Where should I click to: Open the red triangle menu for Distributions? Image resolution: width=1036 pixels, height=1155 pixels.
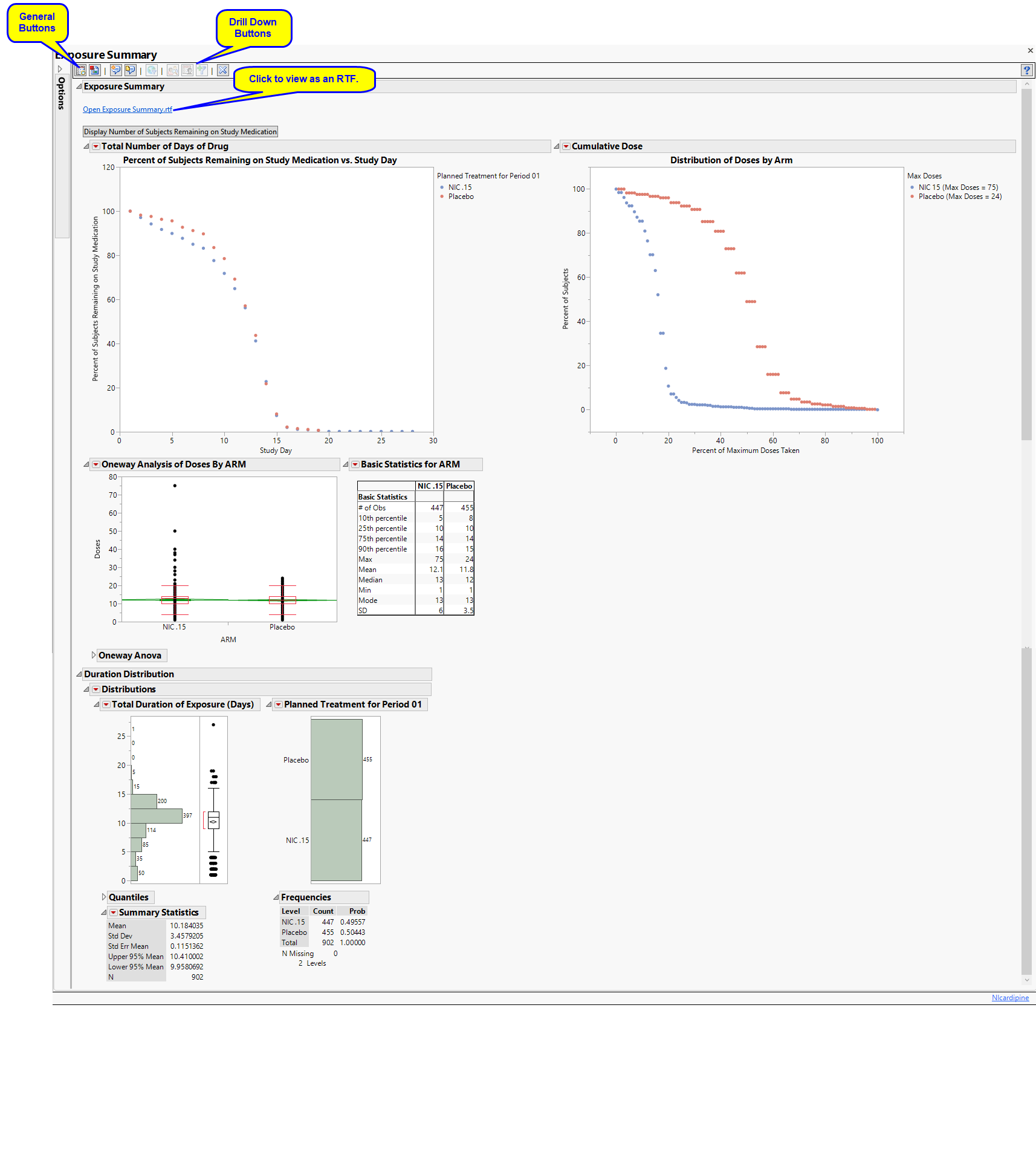(96, 689)
